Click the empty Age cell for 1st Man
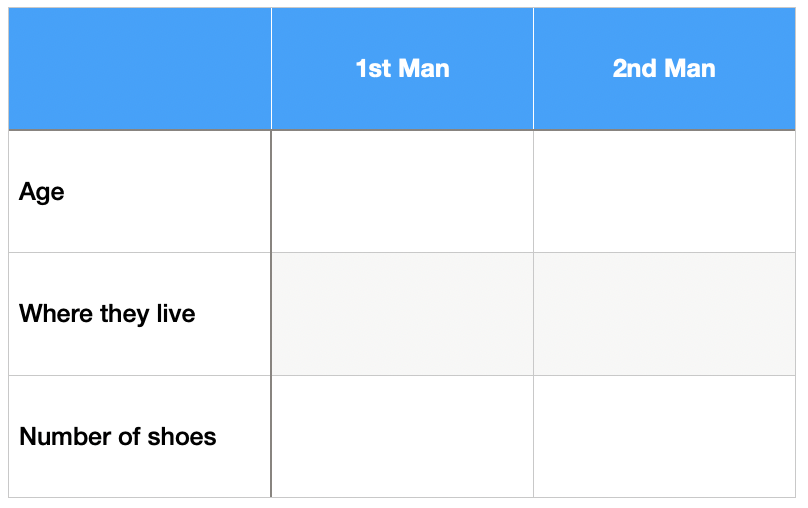Viewport: 808px width, 508px height. [402, 191]
